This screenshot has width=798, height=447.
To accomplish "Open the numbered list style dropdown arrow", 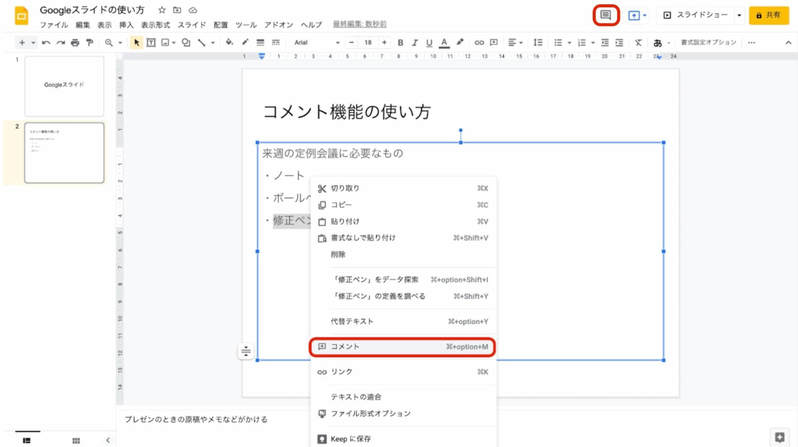I will tap(593, 43).
